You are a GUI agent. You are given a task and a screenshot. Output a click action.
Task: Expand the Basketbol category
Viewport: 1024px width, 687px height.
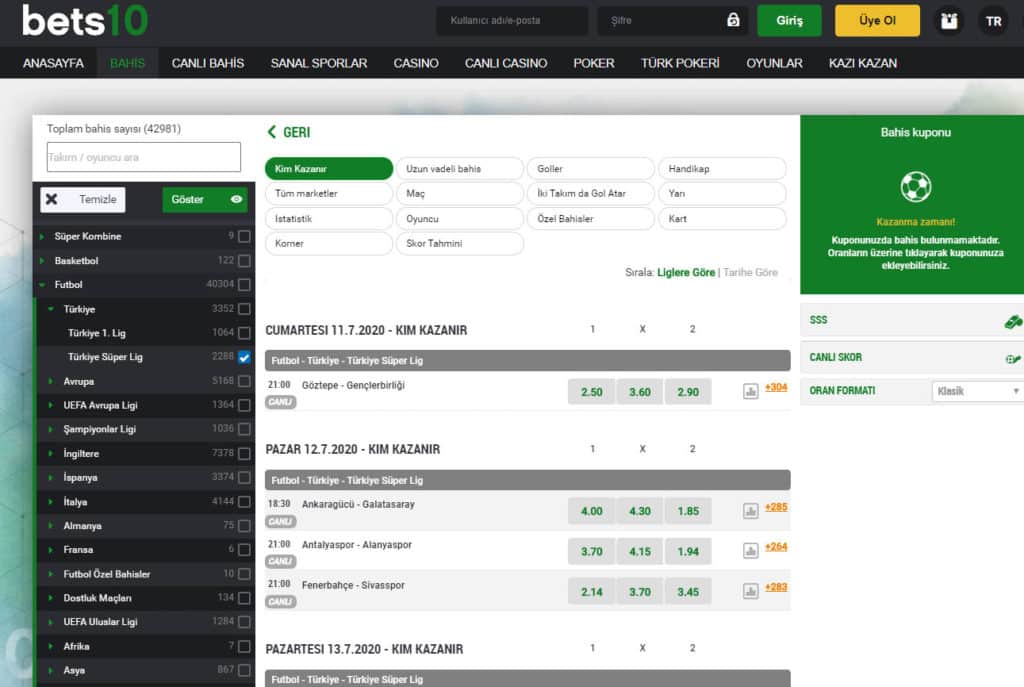[42, 261]
